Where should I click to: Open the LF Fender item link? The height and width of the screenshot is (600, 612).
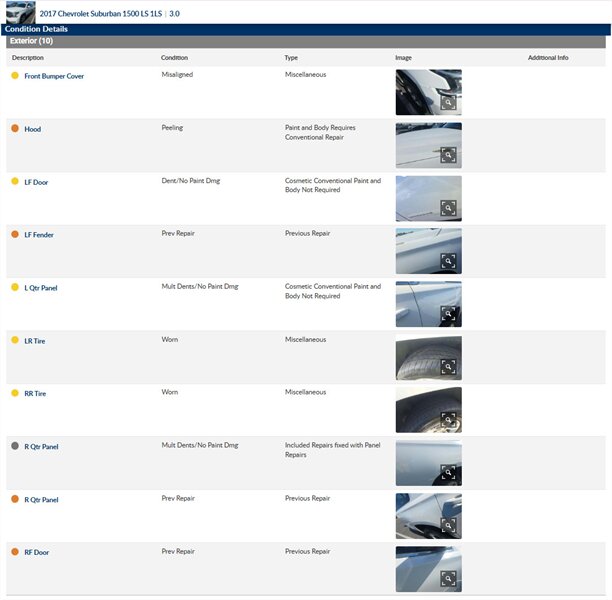click(x=39, y=235)
